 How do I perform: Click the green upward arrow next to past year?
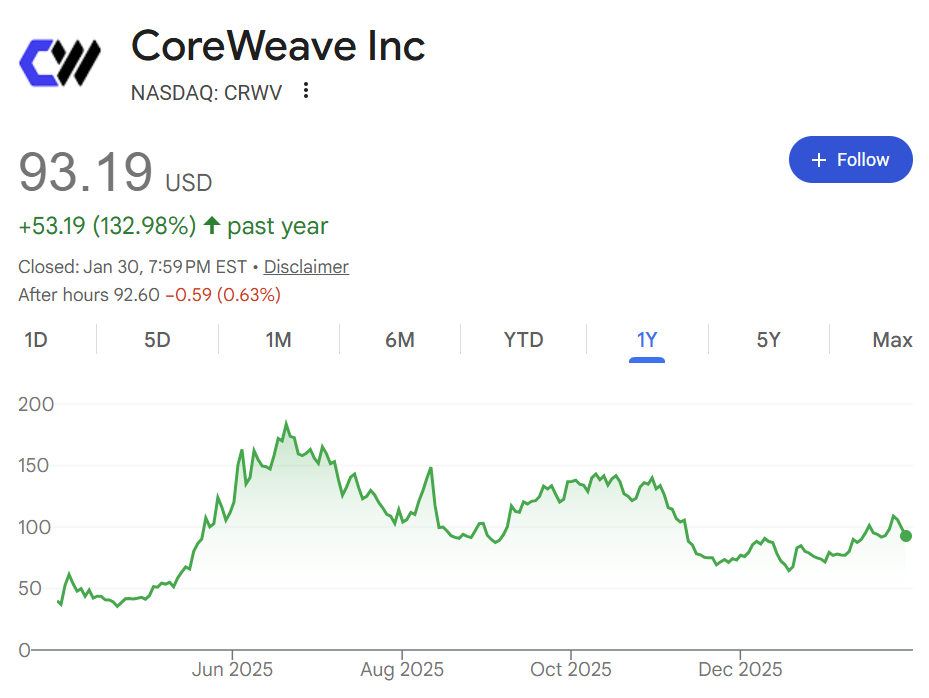pos(212,225)
